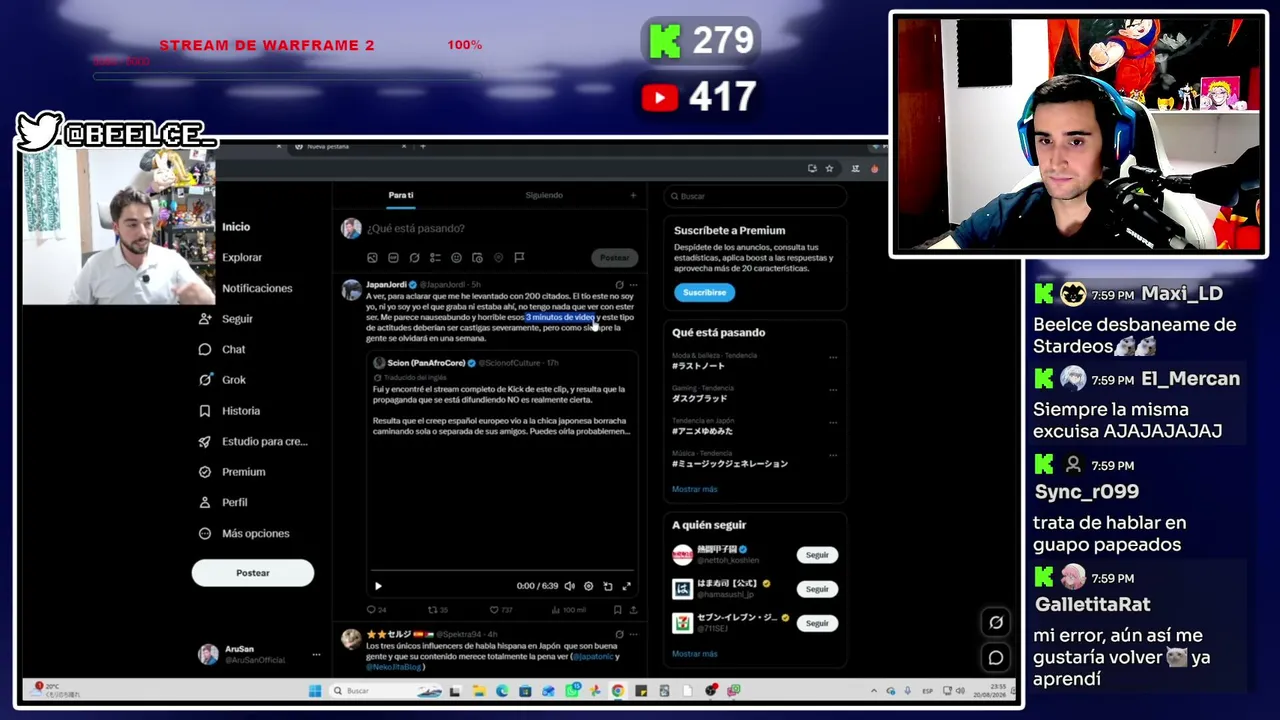Viewport: 1280px width, 720px height.
Task: Open options for #ミュージックジェネレーション trend
Action: point(833,455)
